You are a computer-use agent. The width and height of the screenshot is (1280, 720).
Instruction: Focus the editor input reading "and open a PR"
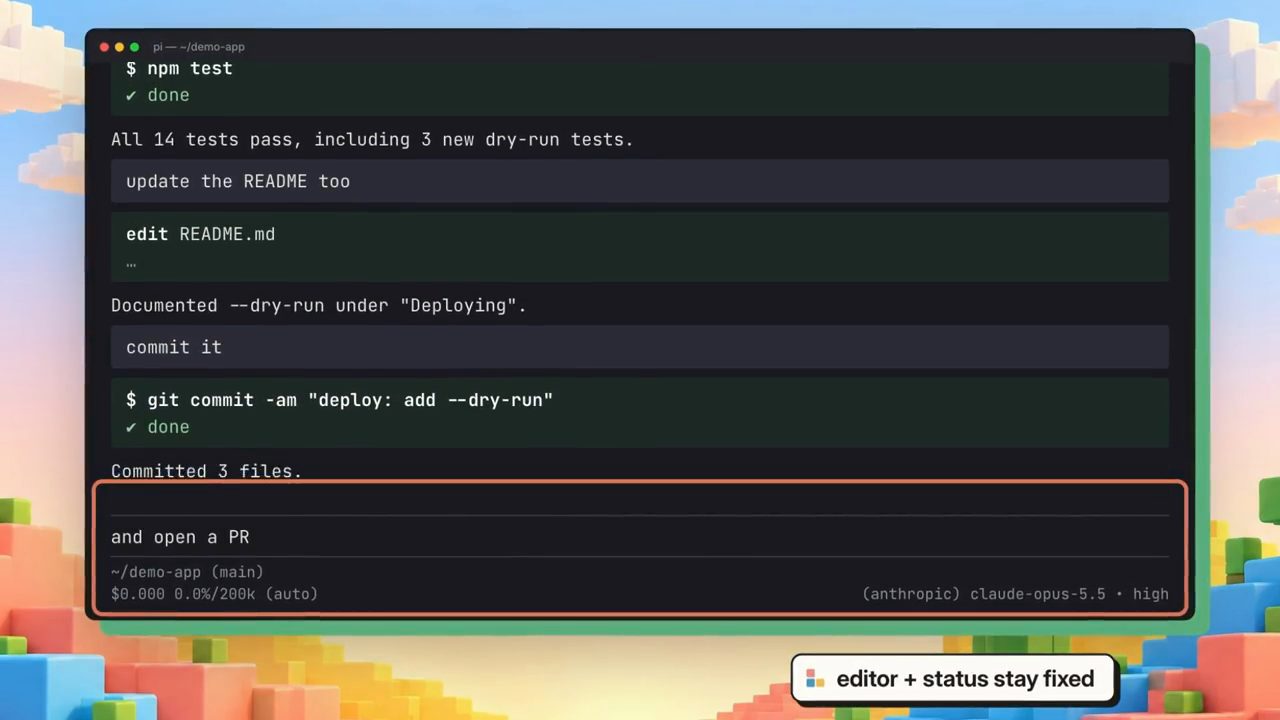coord(640,537)
